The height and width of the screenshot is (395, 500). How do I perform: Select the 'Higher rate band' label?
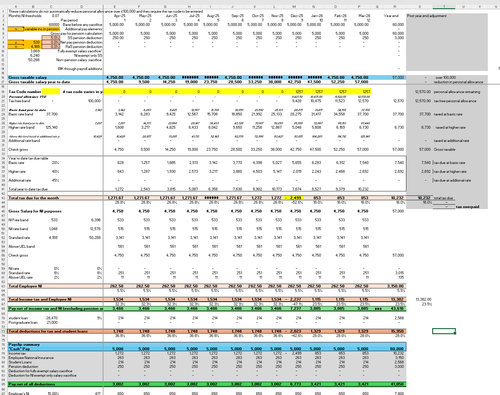click(x=21, y=127)
